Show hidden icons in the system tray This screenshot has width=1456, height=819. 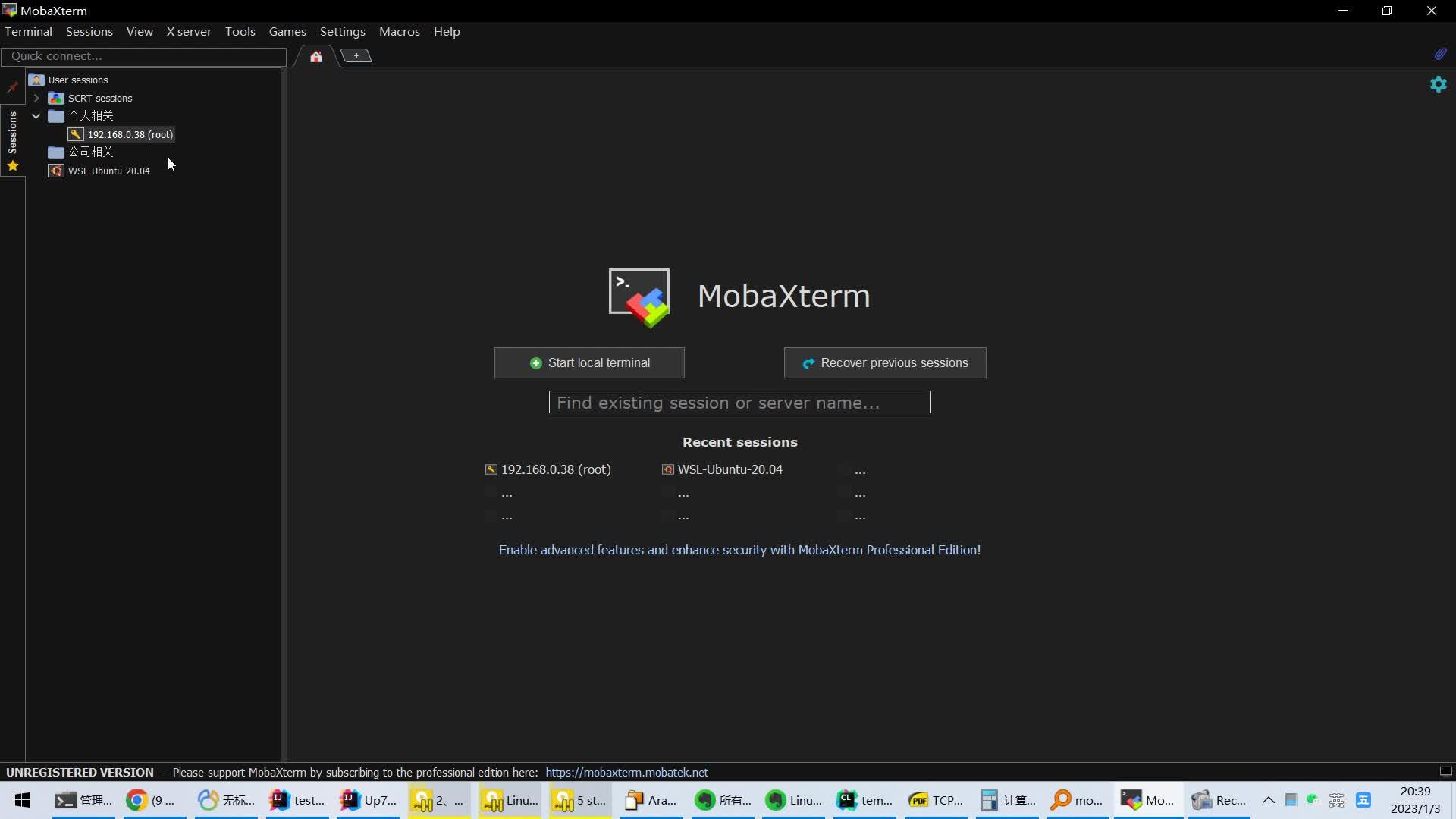pos(1269,800)
